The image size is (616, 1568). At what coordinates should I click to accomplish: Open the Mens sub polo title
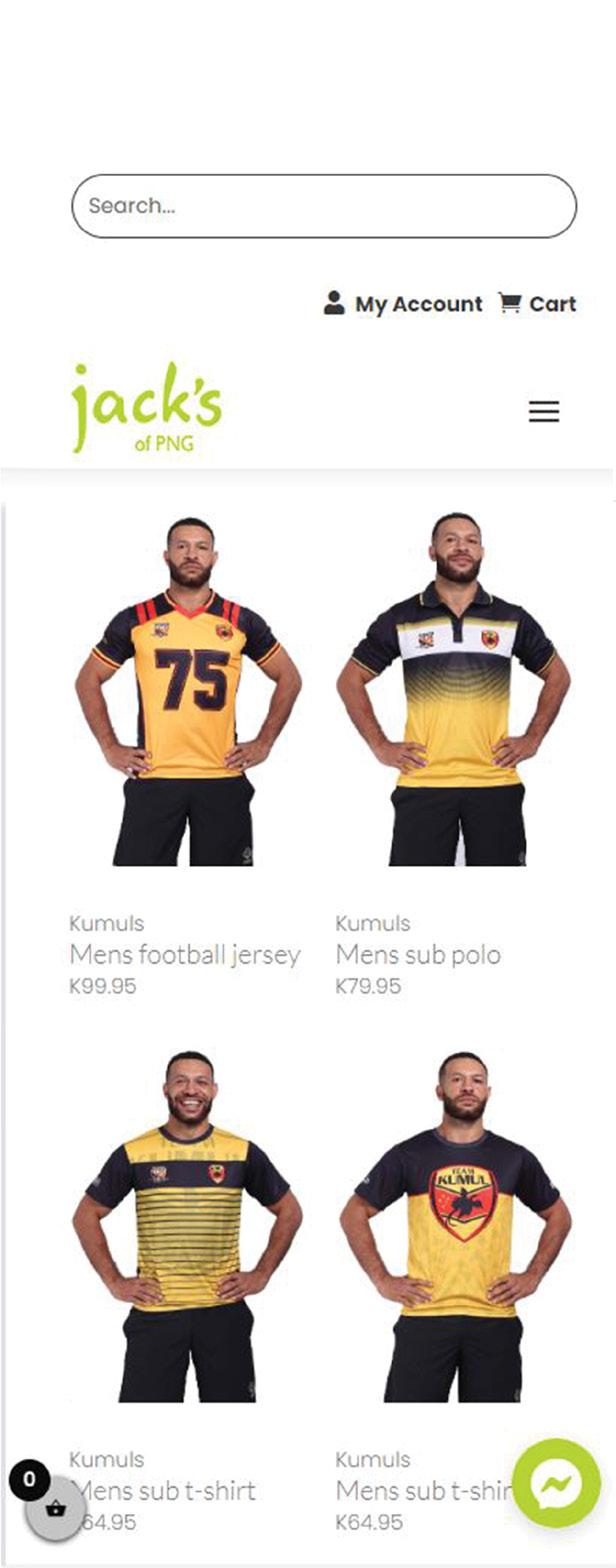tap(418, 955)
